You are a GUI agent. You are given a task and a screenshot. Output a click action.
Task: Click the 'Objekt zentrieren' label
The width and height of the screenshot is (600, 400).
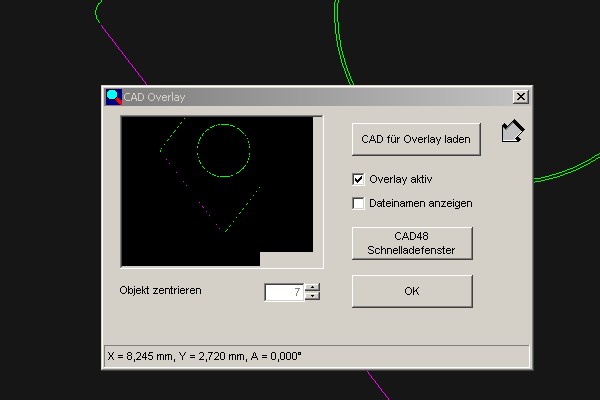tap(160, 291)
